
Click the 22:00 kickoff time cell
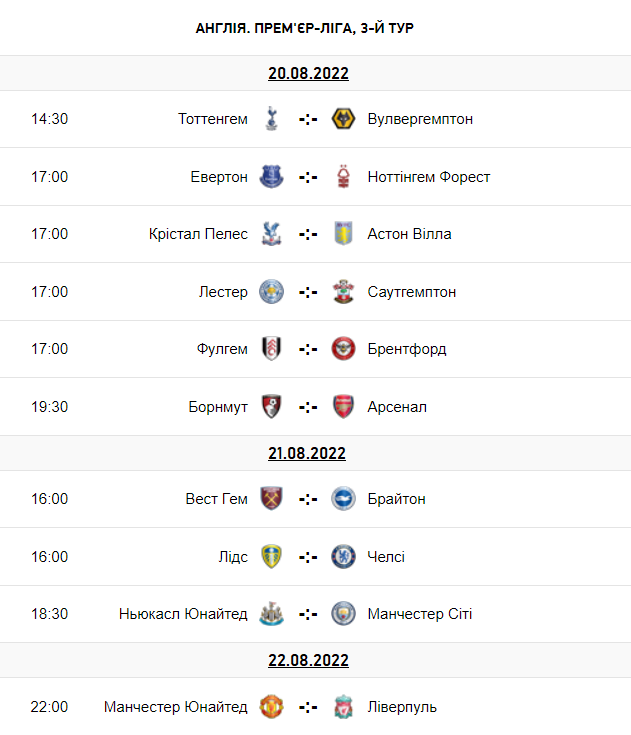tap(50, 707)
